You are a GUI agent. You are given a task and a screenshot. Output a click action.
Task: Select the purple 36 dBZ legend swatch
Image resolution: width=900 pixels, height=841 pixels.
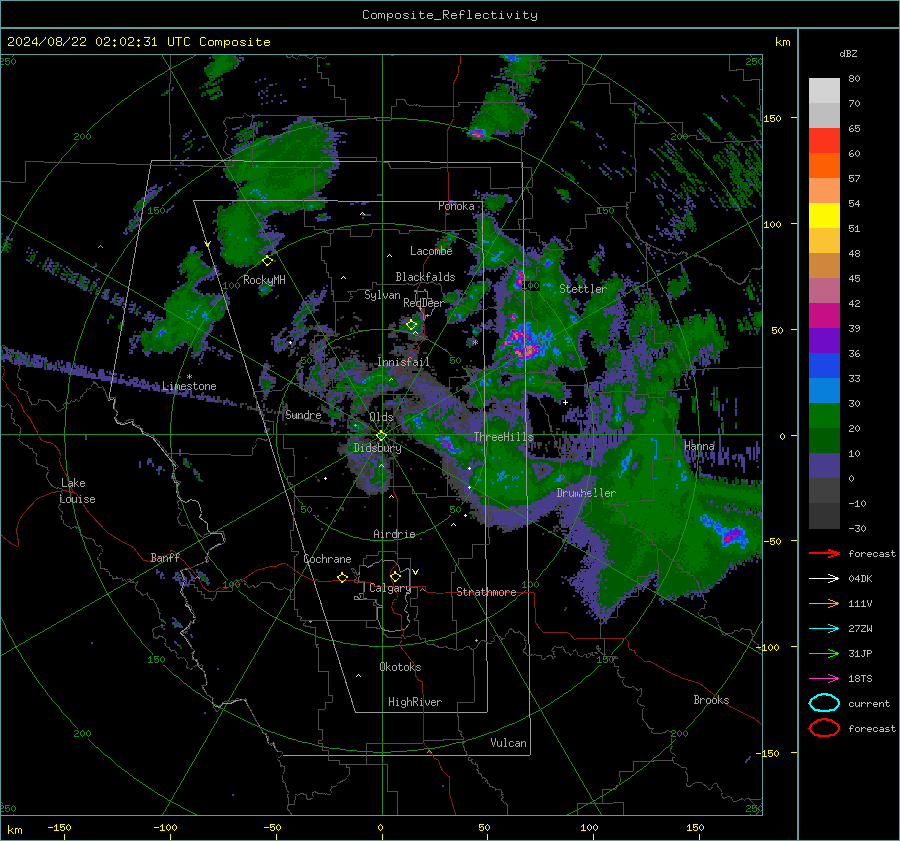pos(824,341)
